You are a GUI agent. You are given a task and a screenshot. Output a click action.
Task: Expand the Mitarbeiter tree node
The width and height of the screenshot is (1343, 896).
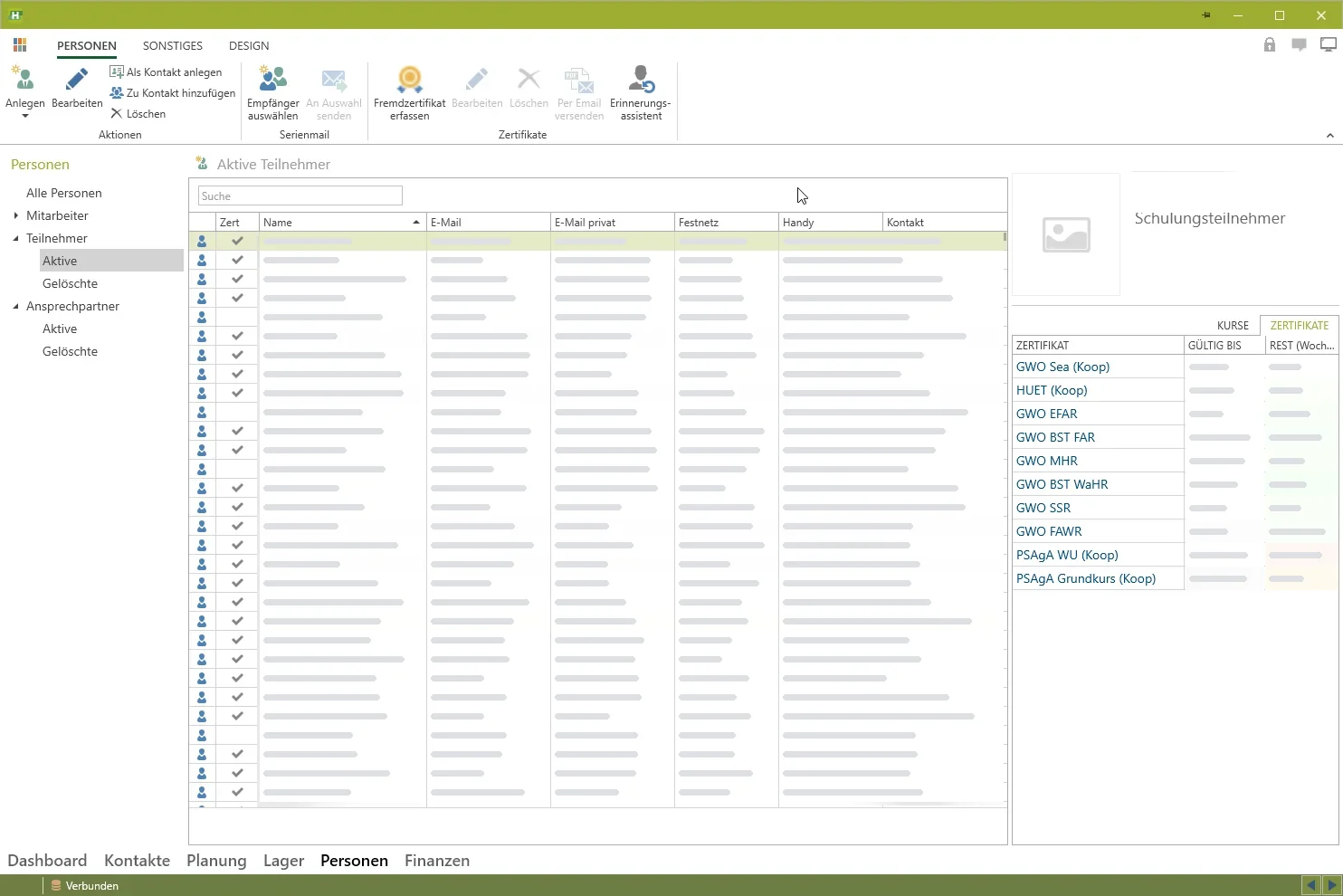click(x=16, y=215)
